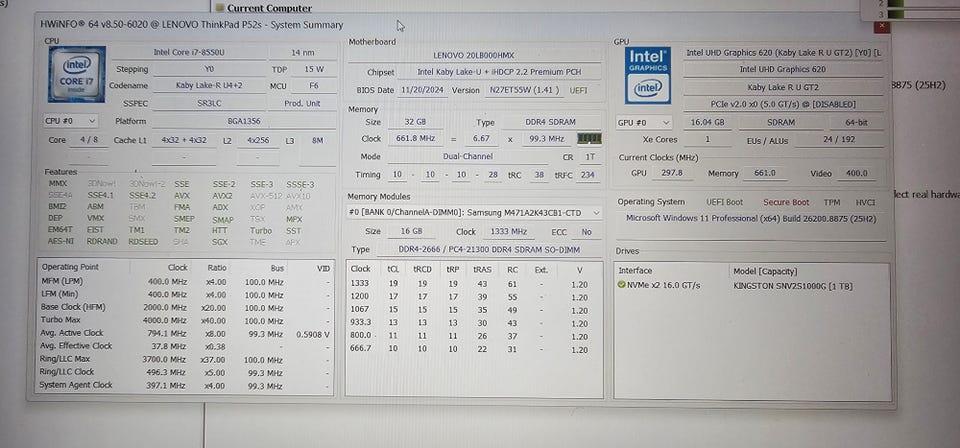960x448 pixels.
Task: Click the Secure Boot label
Action: pyautogui.click(x=786, y=202)
